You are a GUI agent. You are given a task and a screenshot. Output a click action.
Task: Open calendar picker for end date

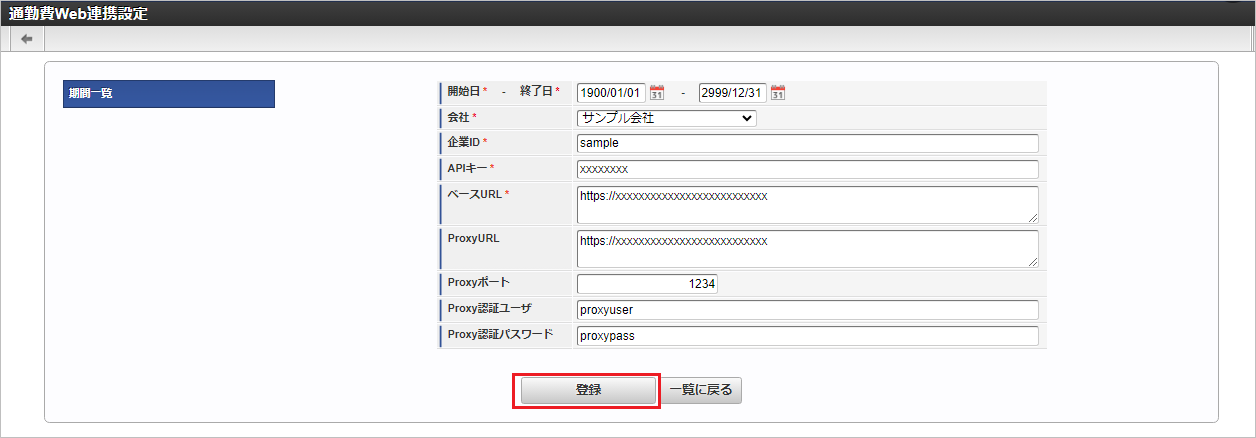[778, 93]
